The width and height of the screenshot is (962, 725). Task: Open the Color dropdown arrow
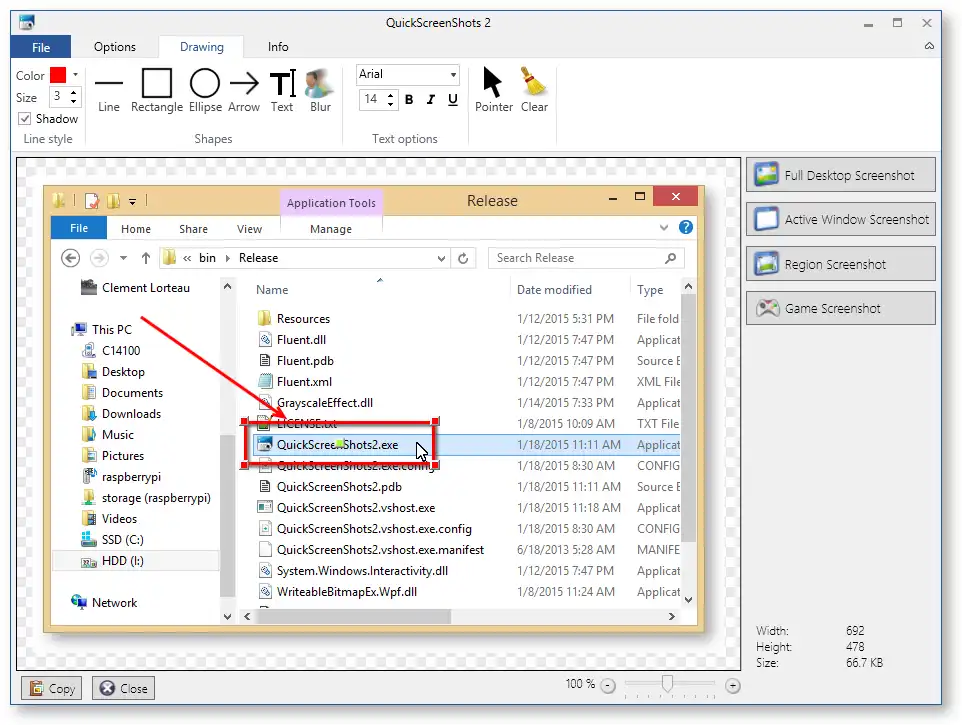click(x=75, y=75)
